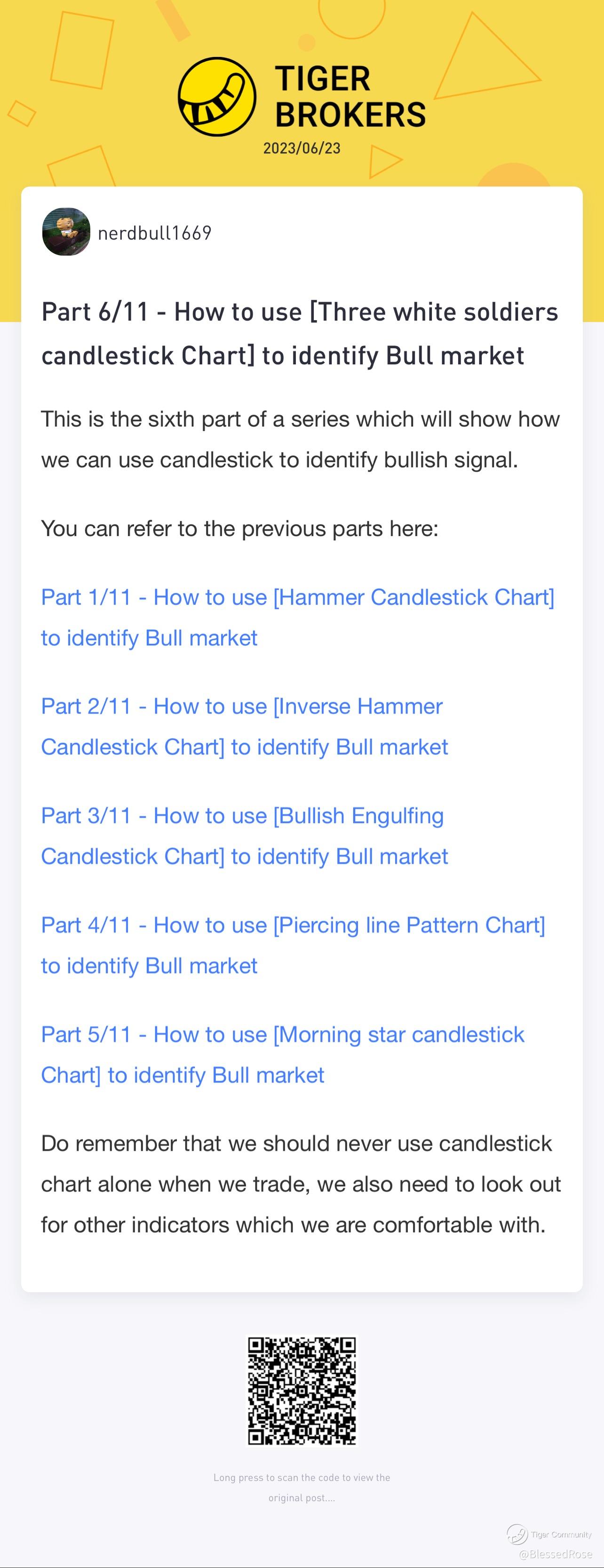The image size is (604, 1568).
Task: Click the 'Long press to scan' caption
Action: point(302,1487)
